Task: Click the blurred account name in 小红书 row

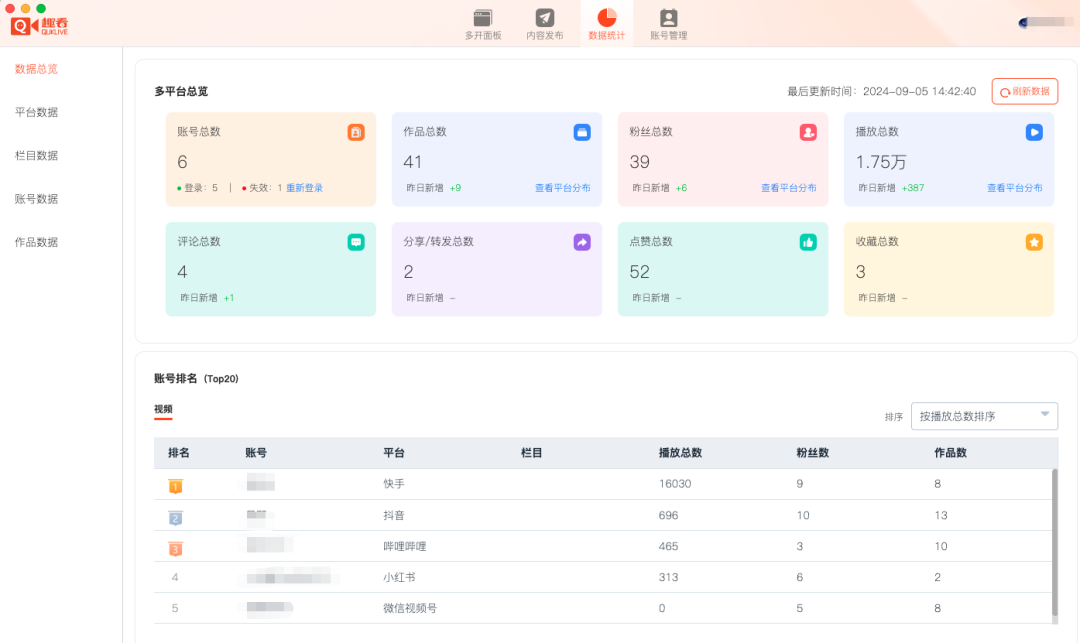Action: click(289, 577)
